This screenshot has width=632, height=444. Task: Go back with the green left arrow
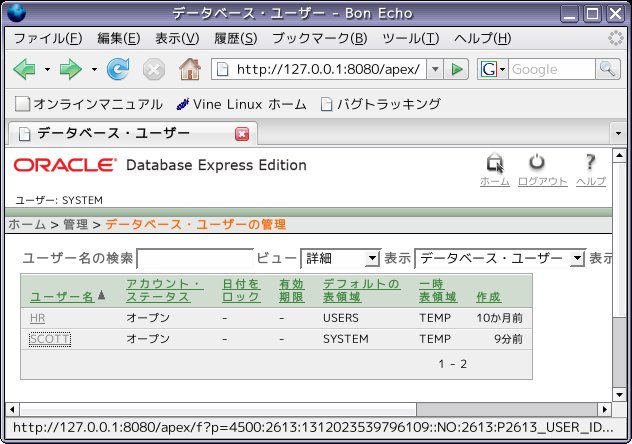click(24, 69)
